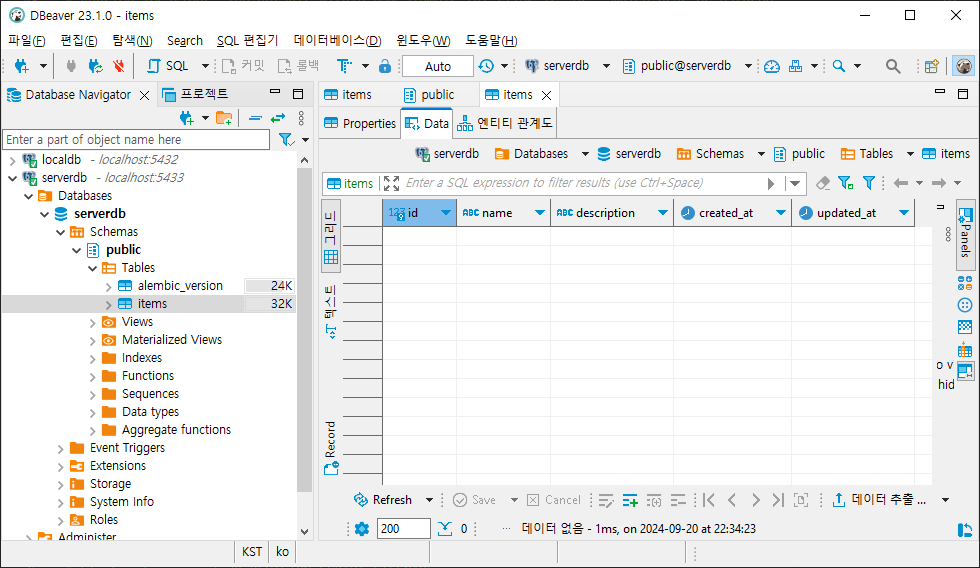
Task: Open public@serverdb schema dropdown
Action: (x=748, y=66)
